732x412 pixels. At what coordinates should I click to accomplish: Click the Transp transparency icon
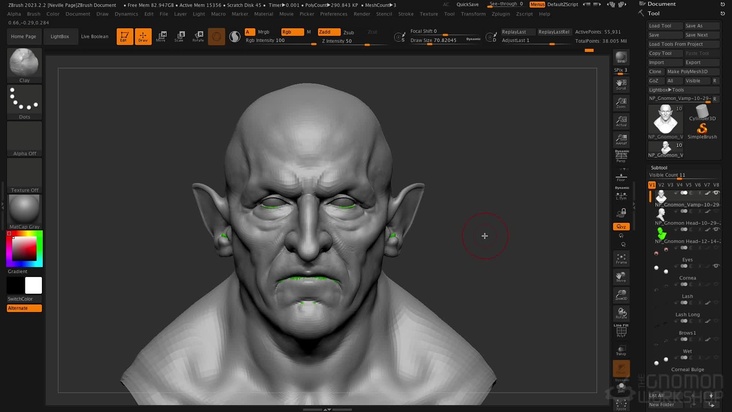point(621,350)
